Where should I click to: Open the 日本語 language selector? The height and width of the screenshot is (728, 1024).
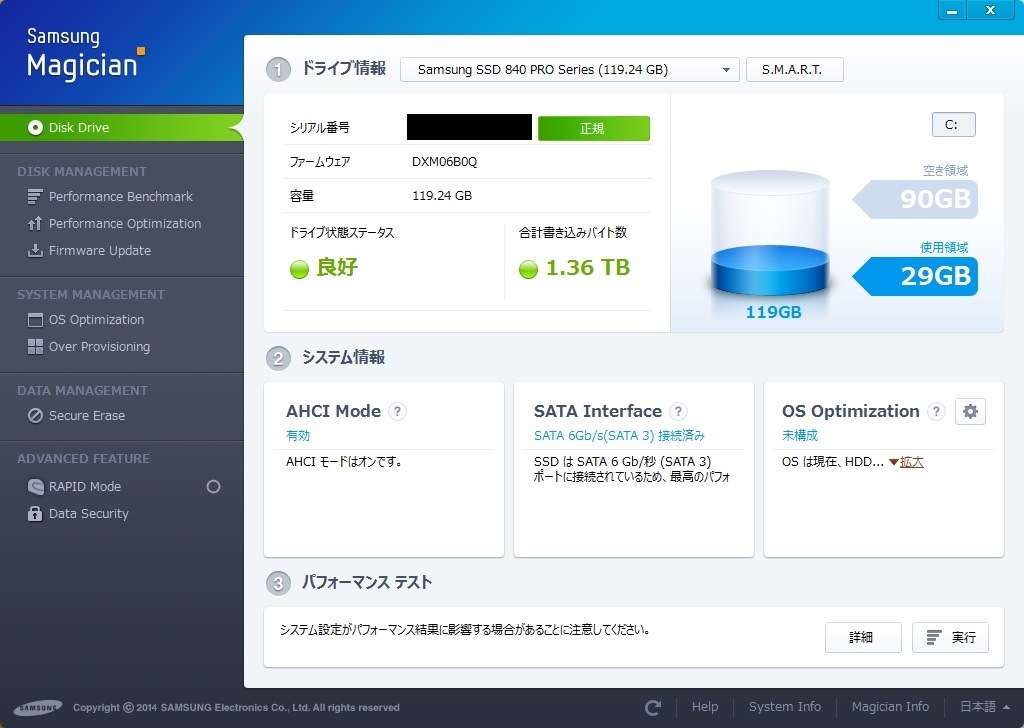point(985,706)
